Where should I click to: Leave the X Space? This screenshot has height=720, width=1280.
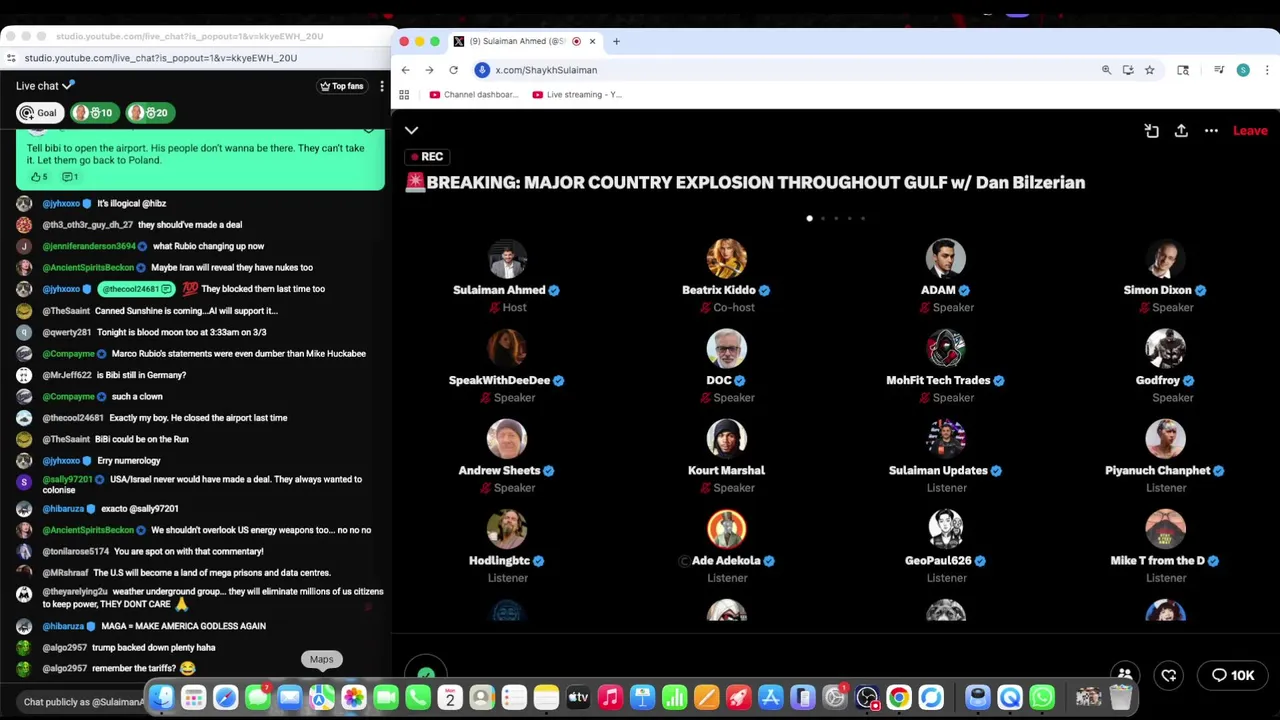point(1250,131)
